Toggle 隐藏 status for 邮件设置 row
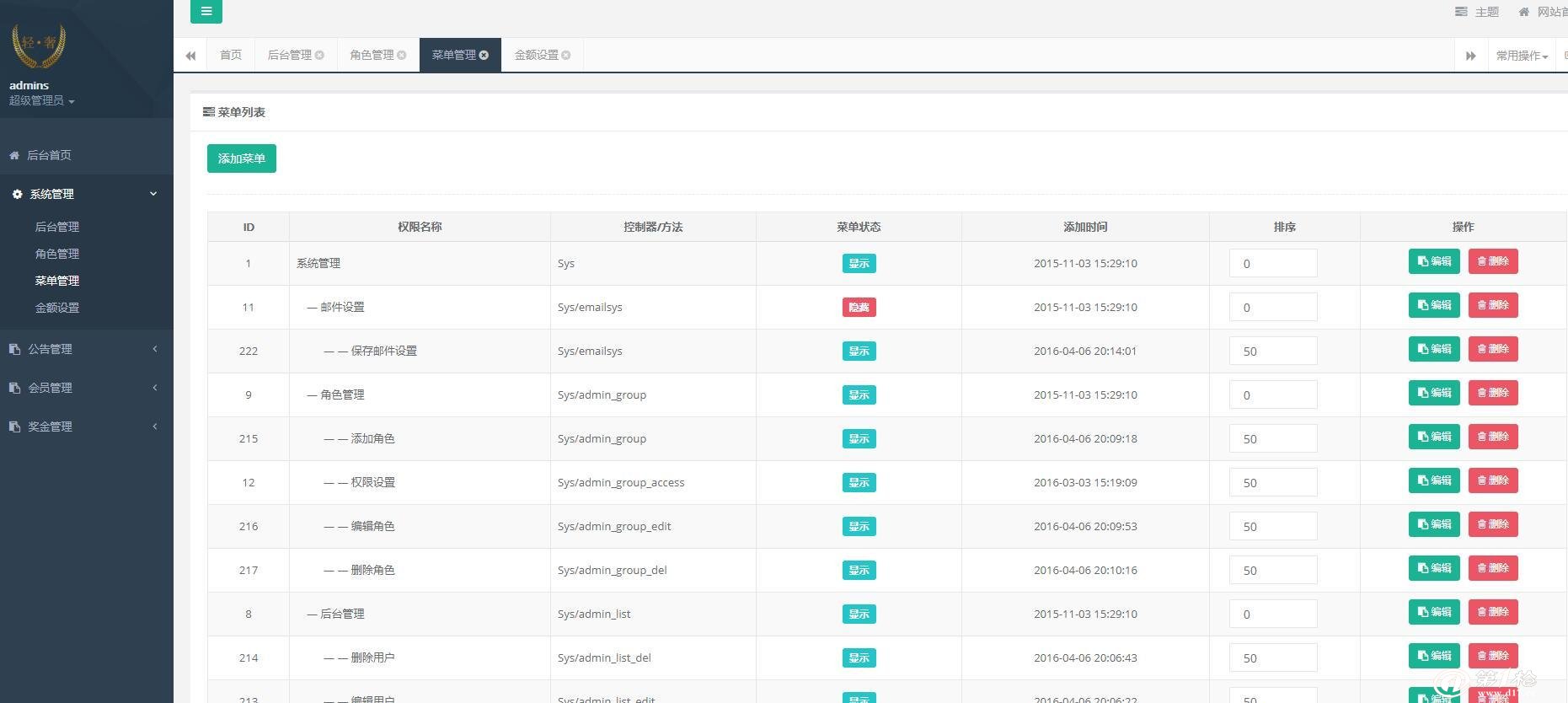Image resolution: width=1568 pixels, height=703 pixels. tap(859, 308)
